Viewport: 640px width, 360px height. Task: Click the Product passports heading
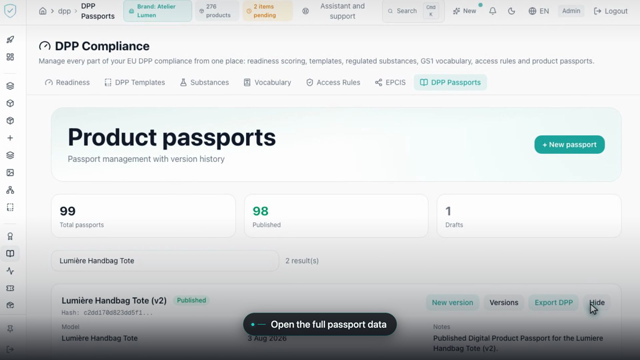tap(172, 137)
